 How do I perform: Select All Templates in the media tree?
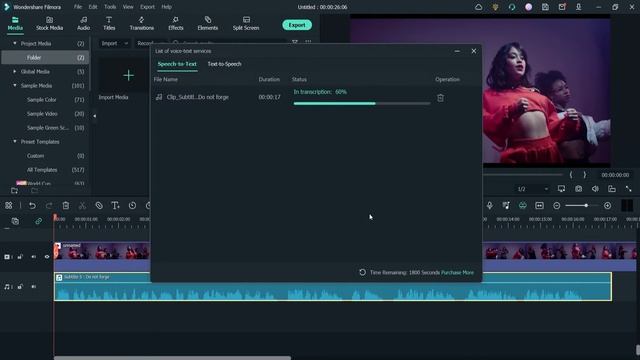tap(42, 170)
